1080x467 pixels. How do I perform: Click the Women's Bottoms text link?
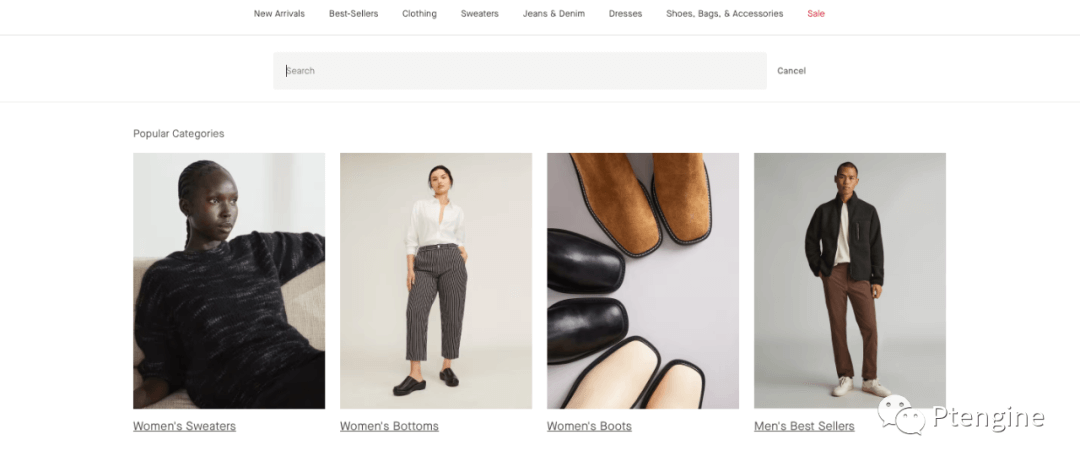[x=389, y=426]
